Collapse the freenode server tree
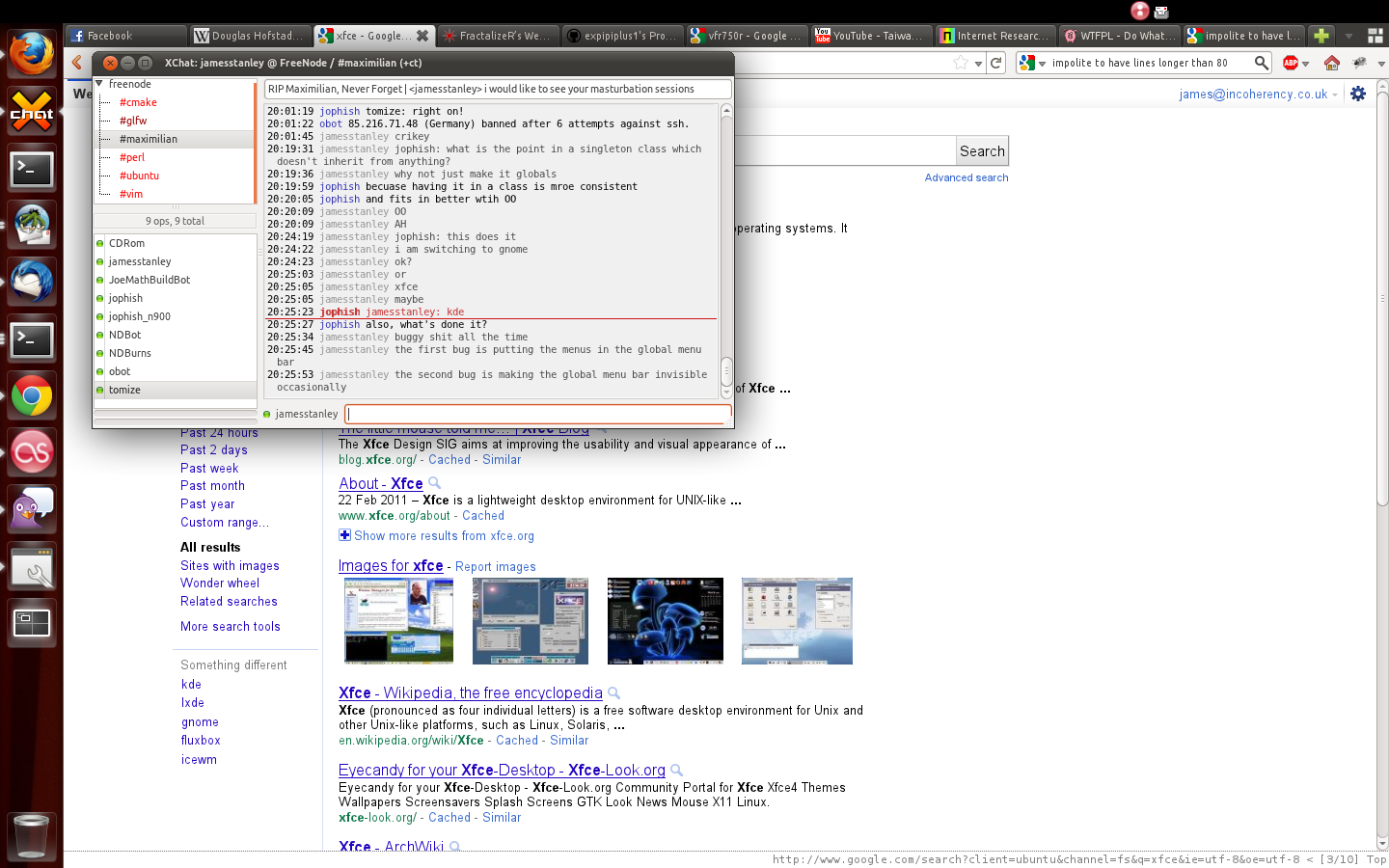This screenshot has height=868, width=1389. [x=99, y=84]
